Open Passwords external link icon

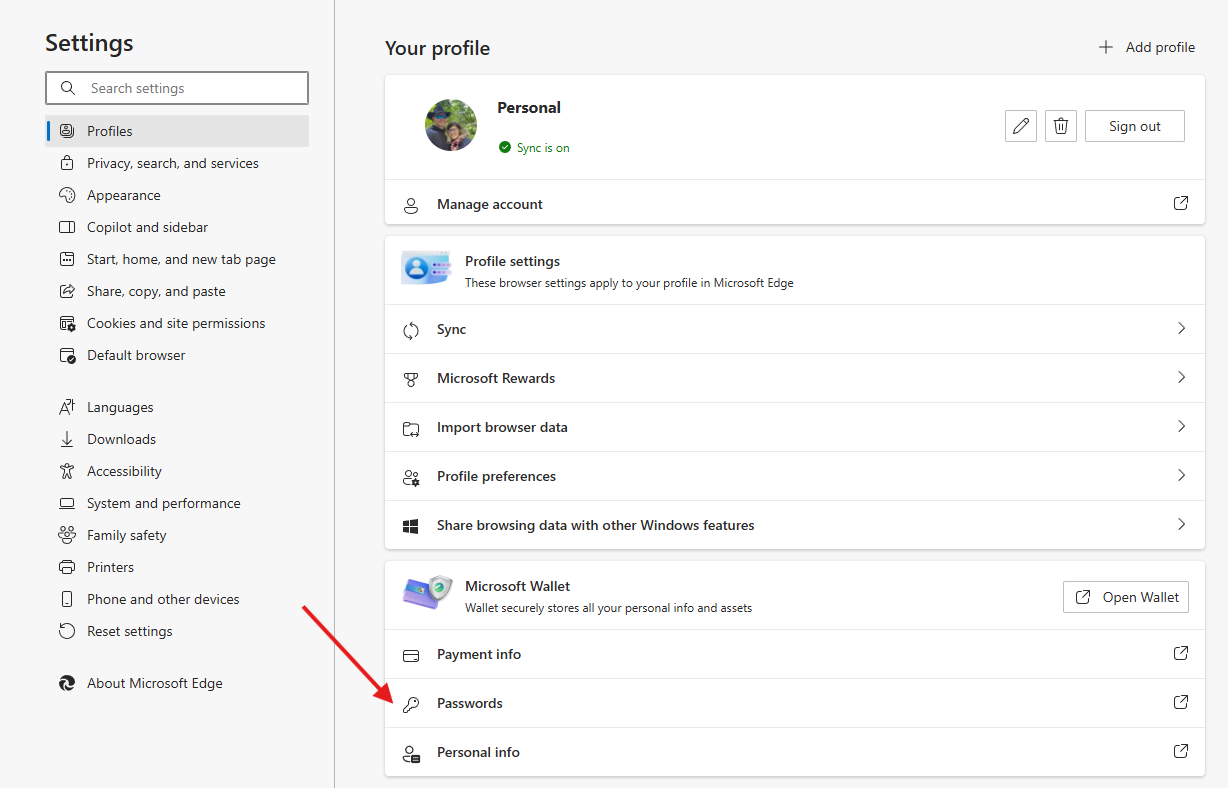click(x=1181, y=702)
